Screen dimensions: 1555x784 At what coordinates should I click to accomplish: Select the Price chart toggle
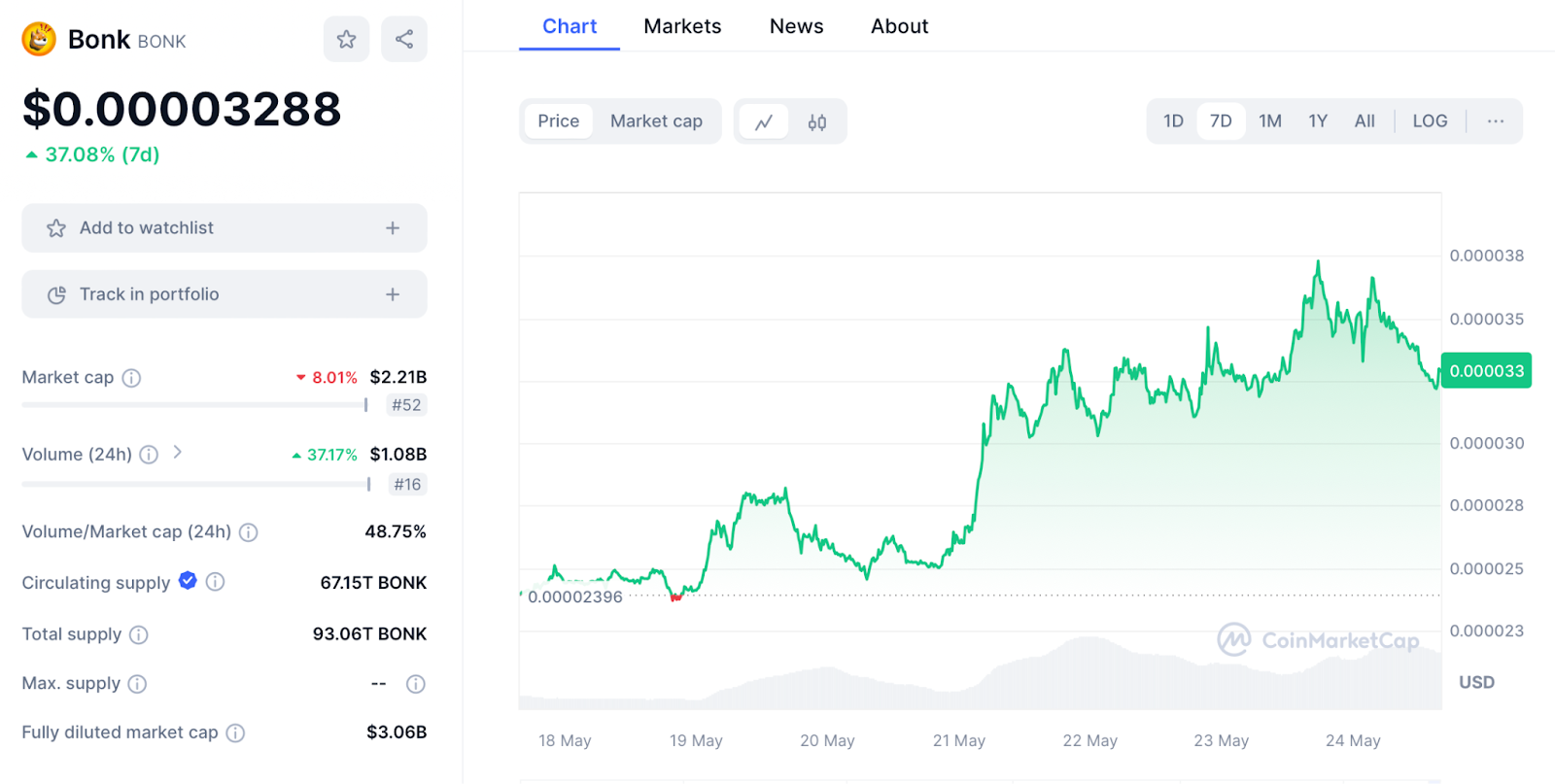(x=559, y=121)
